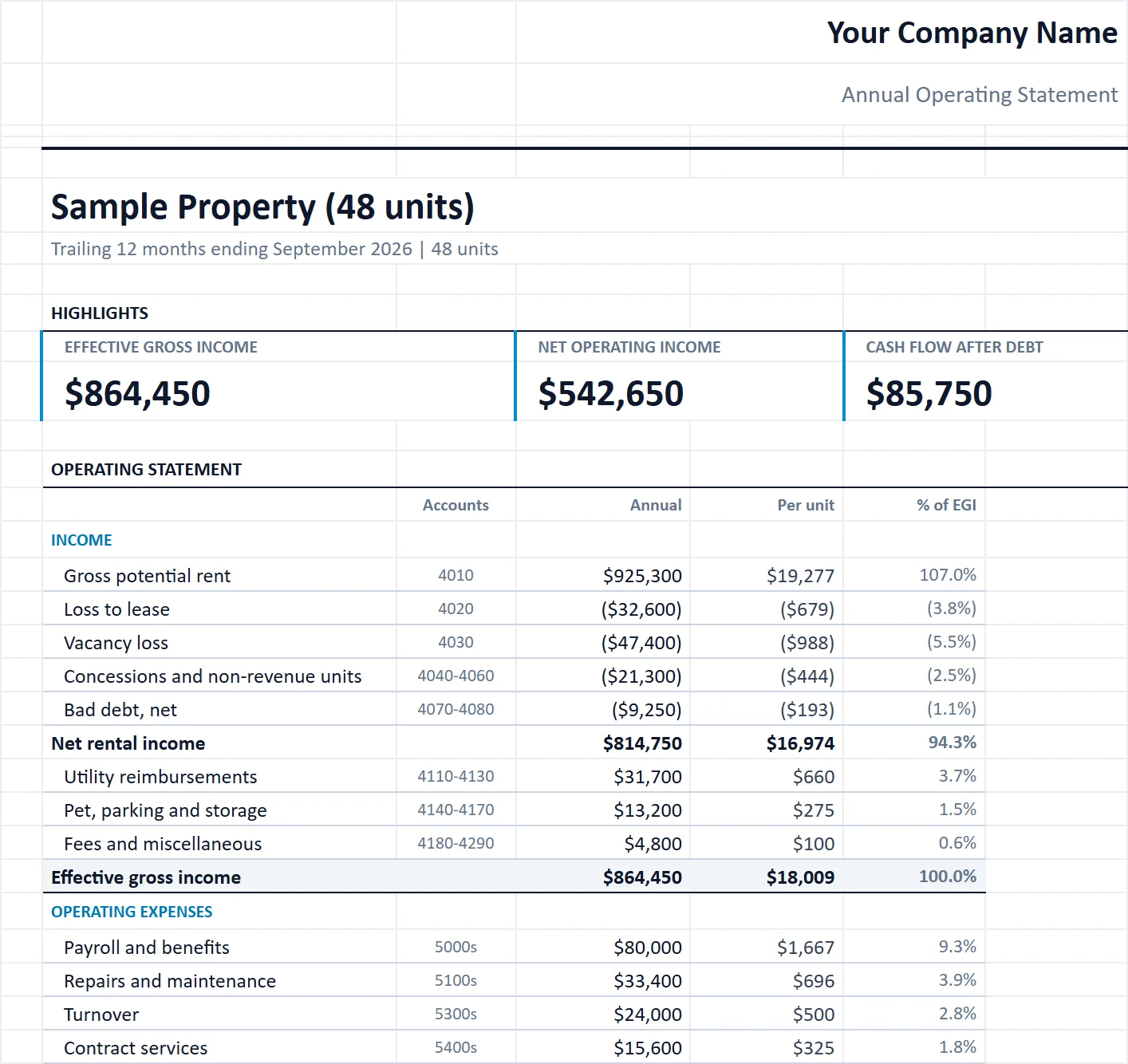Screen dimensions: 1128x1064
Task: Click the annual value $925,300
Action: pos(642,576)
